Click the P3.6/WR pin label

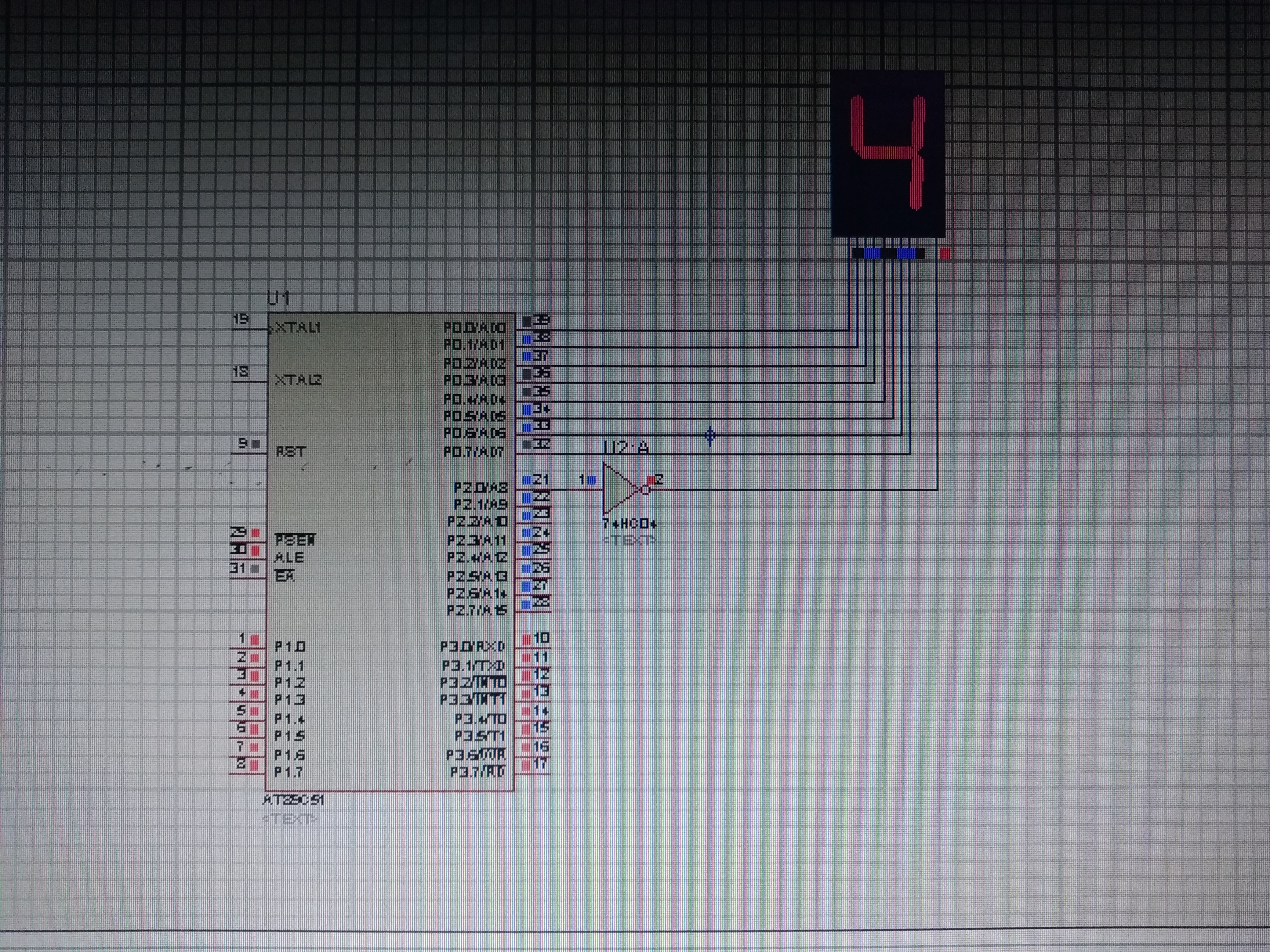tap(476, 755)
